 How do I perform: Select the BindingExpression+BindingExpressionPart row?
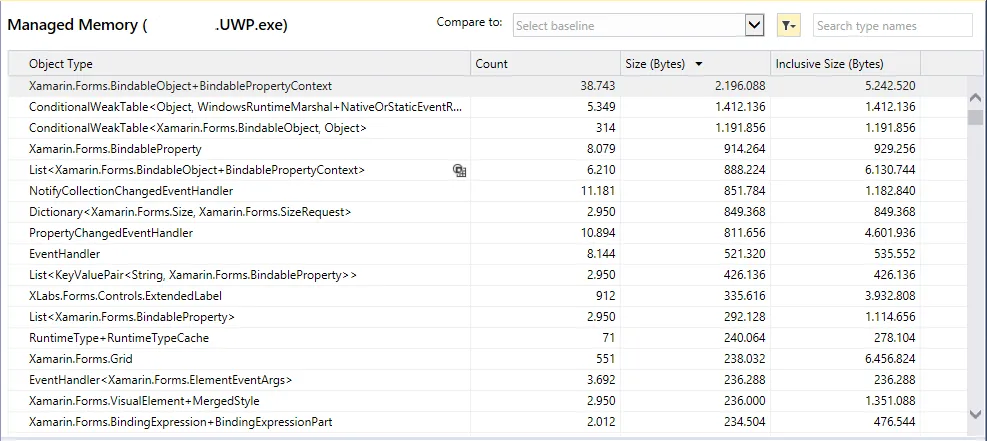pyautogui.click(x=181, y=422)
